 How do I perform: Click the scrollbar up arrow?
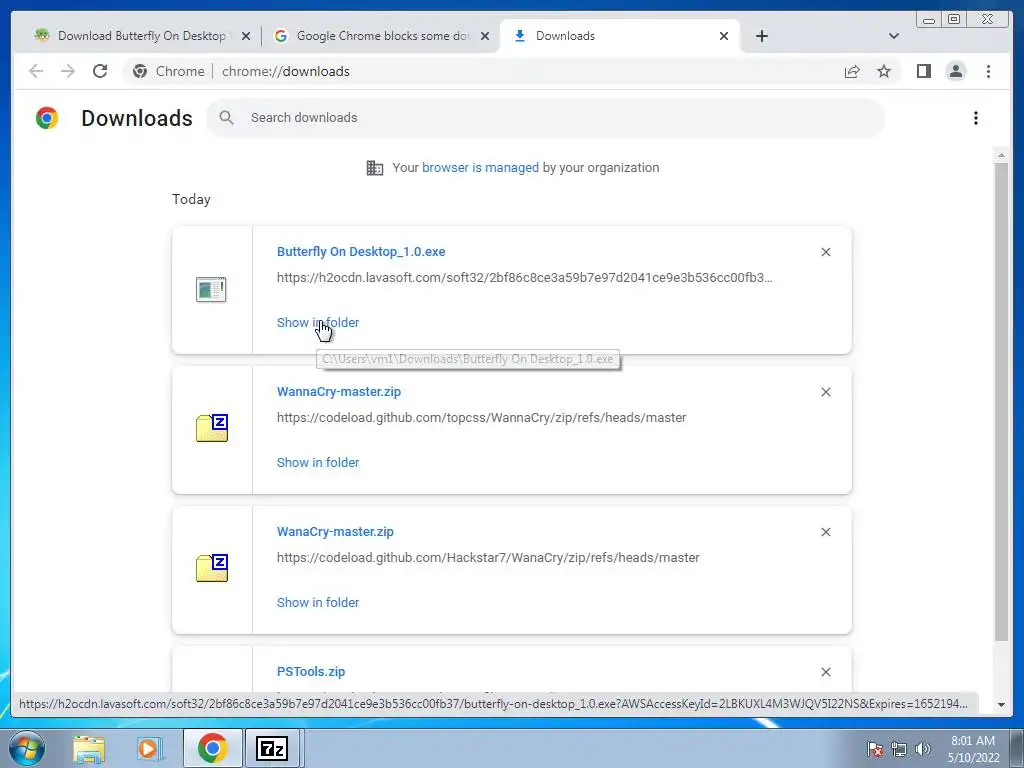coord(1001,156)
